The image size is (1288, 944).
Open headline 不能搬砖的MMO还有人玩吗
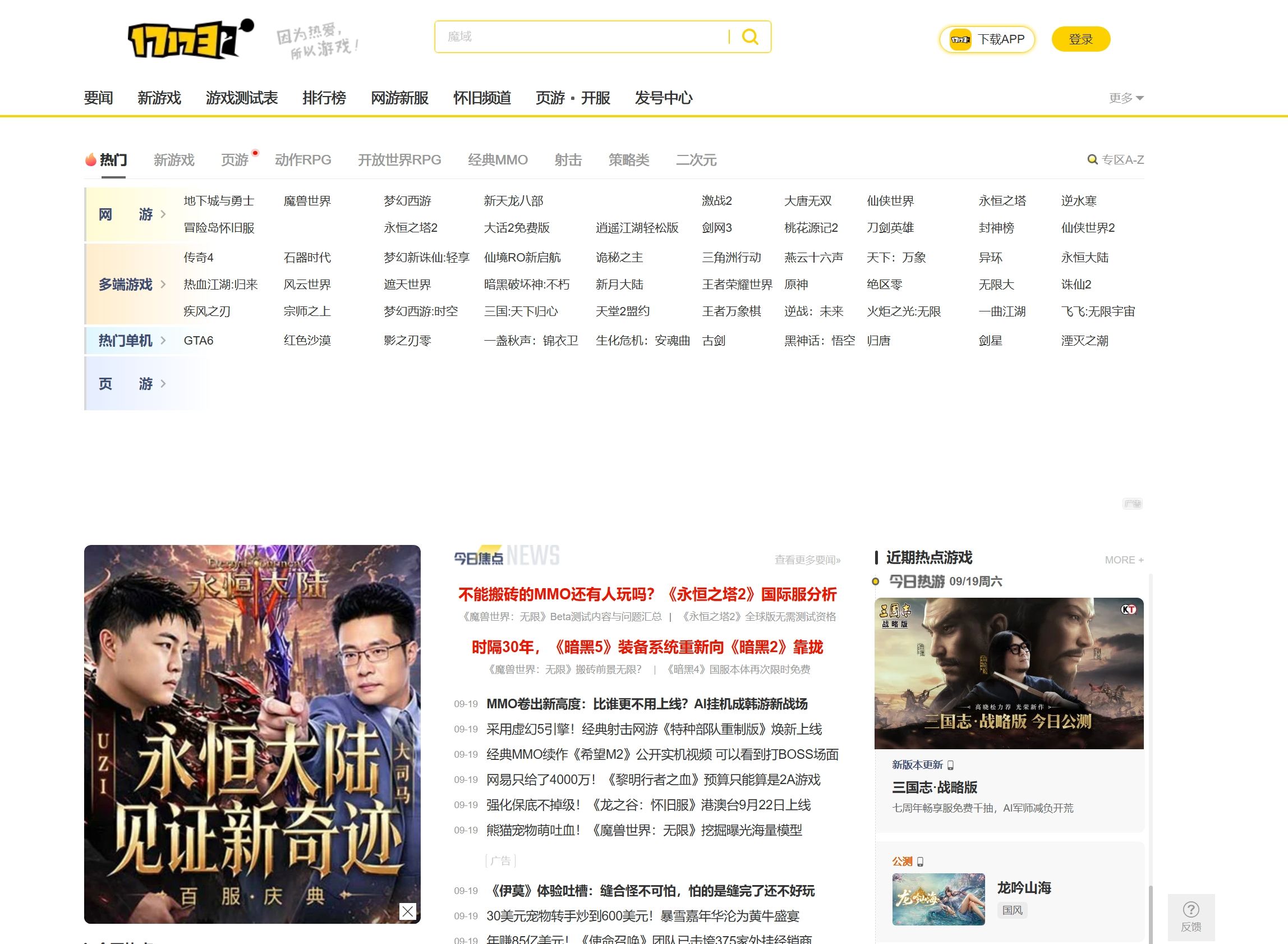647,594
